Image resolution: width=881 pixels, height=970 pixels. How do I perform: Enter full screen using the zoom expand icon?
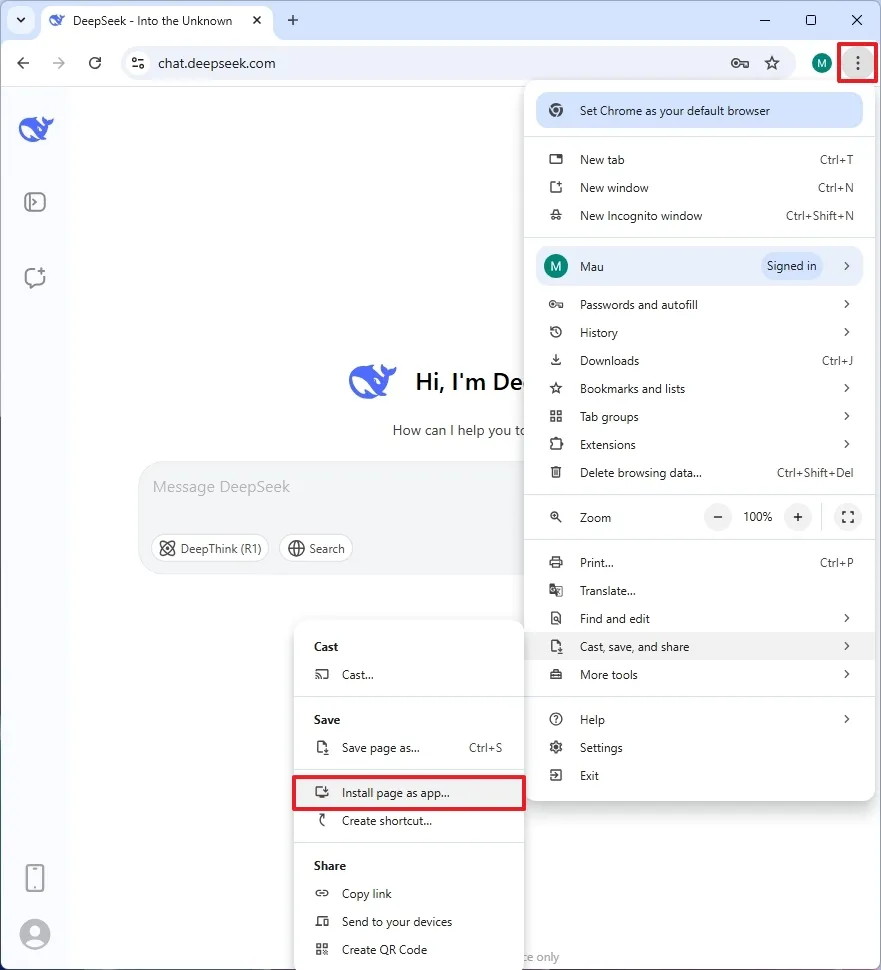click(847, 517)
